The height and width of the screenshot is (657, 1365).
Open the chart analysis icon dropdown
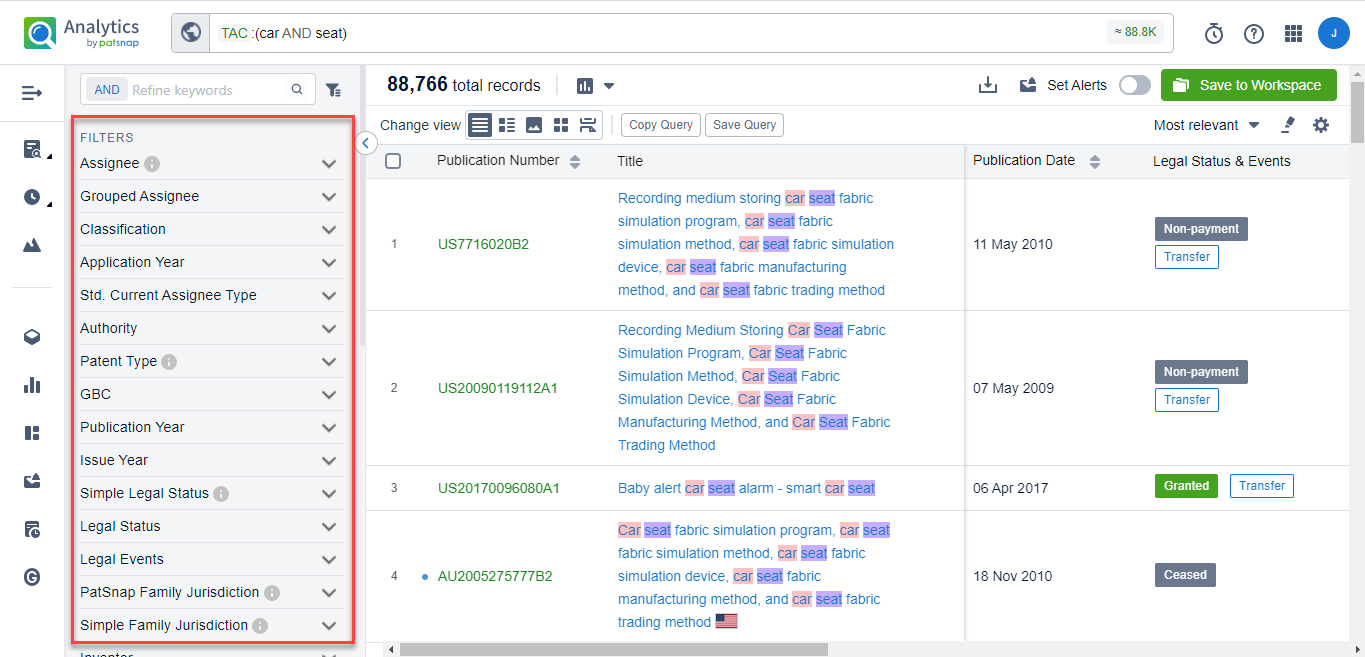point(595,86)
